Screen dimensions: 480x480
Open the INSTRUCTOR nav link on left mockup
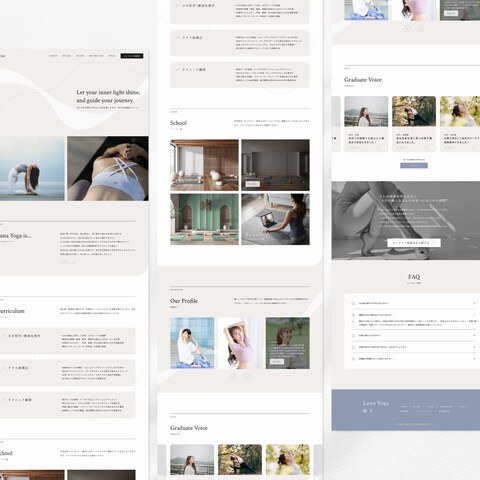pyautogui.click(x=96, y=56)
